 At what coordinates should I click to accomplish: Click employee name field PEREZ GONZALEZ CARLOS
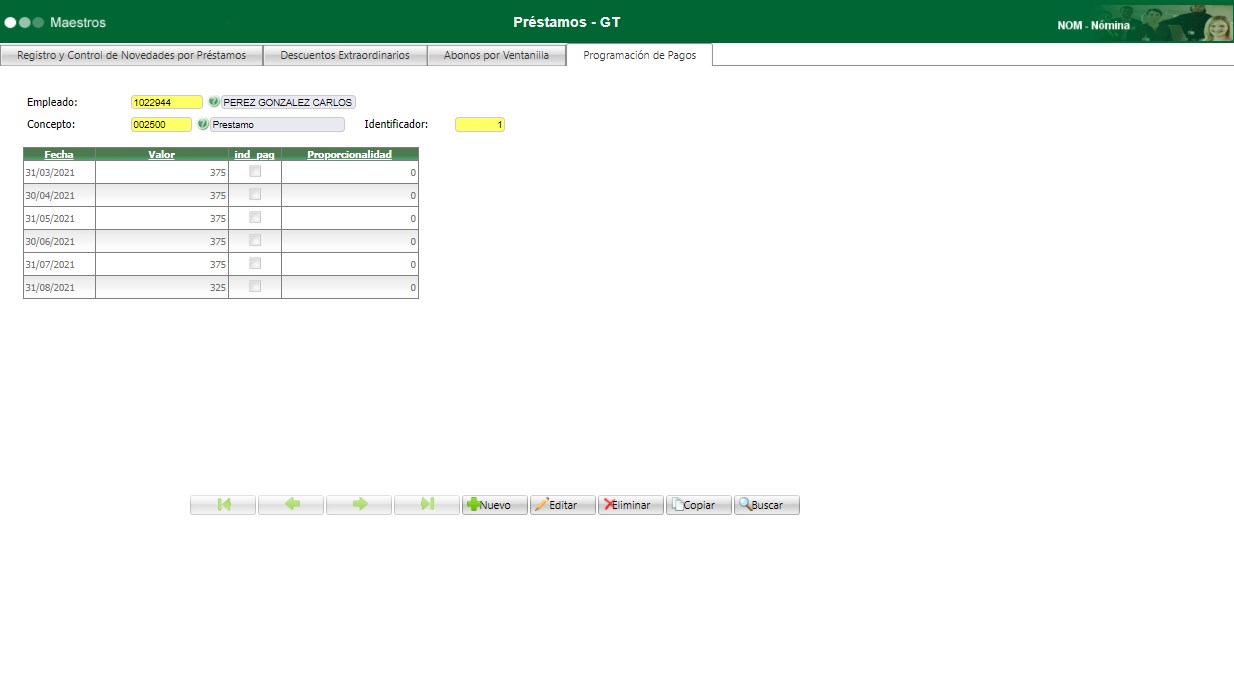point(288,102)
